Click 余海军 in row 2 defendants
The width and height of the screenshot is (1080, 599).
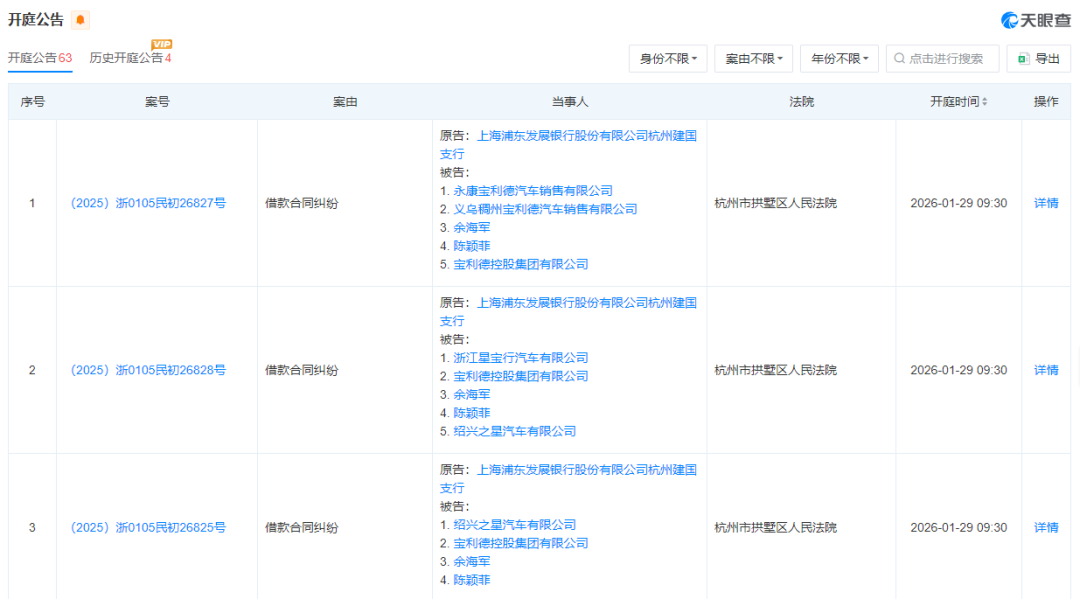point(472,395)
